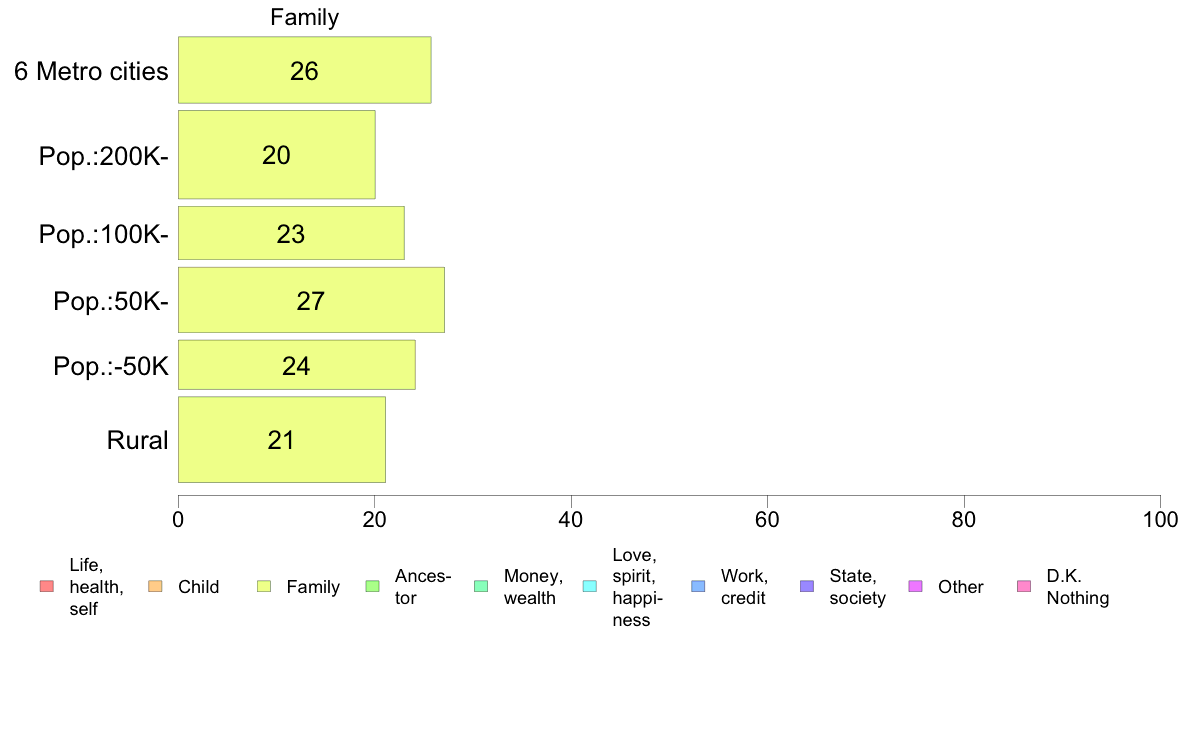This screenshot has width=1188, height=736.
Task: Click the 100 tick on x-axis
Action: coord(1160,519)
